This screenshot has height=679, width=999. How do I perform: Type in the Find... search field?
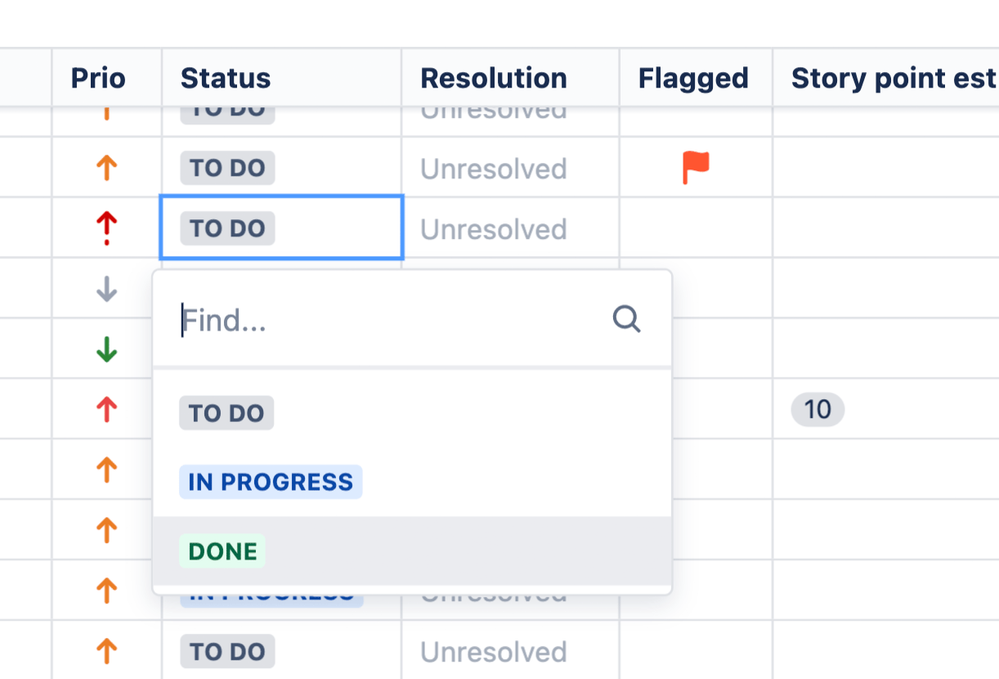[x=390, y=320]
